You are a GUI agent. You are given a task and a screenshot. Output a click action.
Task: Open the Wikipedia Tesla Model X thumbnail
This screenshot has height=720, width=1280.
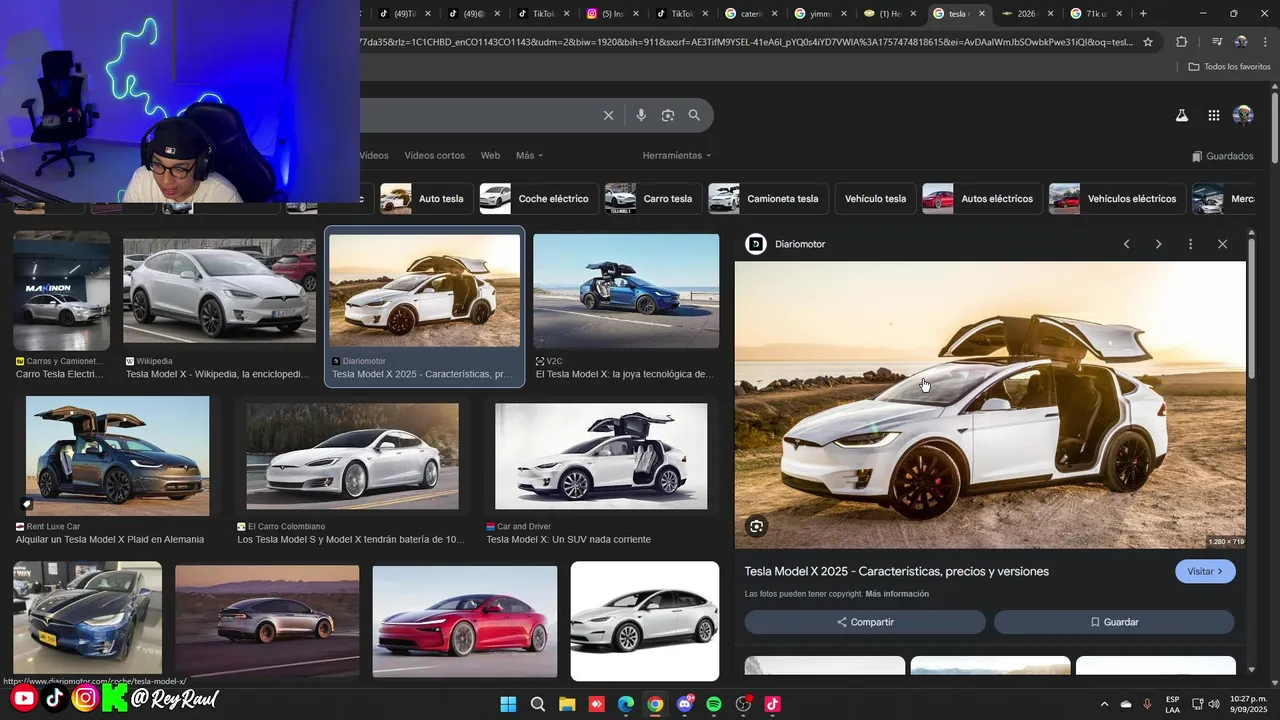[219, 290]
